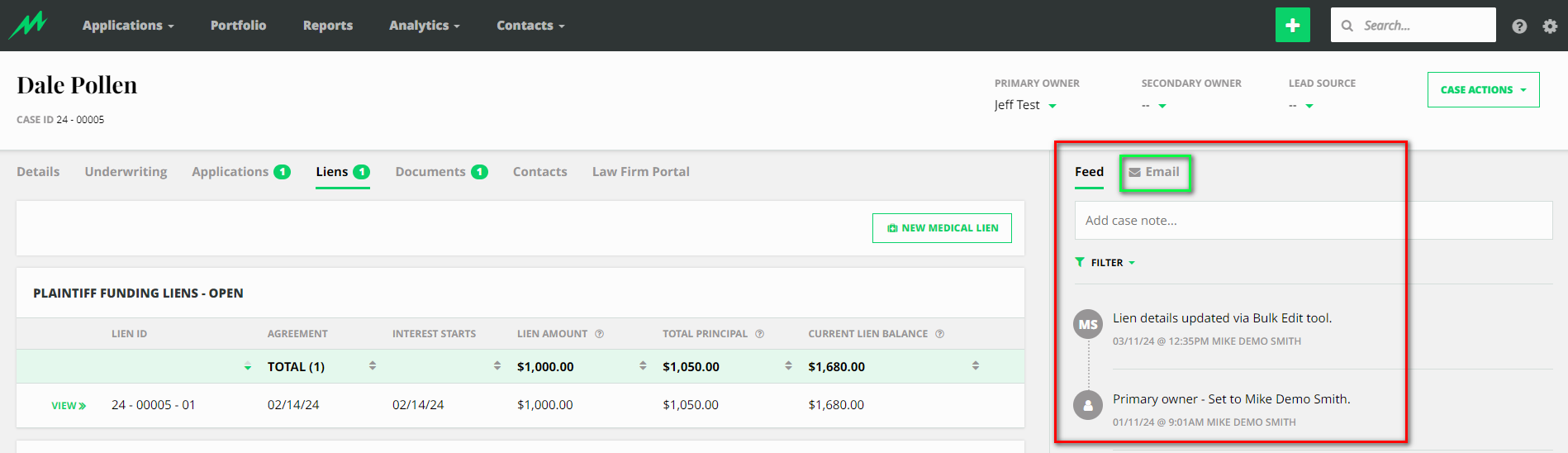This screenshot has height=453, width=1568.
Task: Open the Case Actions dropdown
Action: (1483, 89)
